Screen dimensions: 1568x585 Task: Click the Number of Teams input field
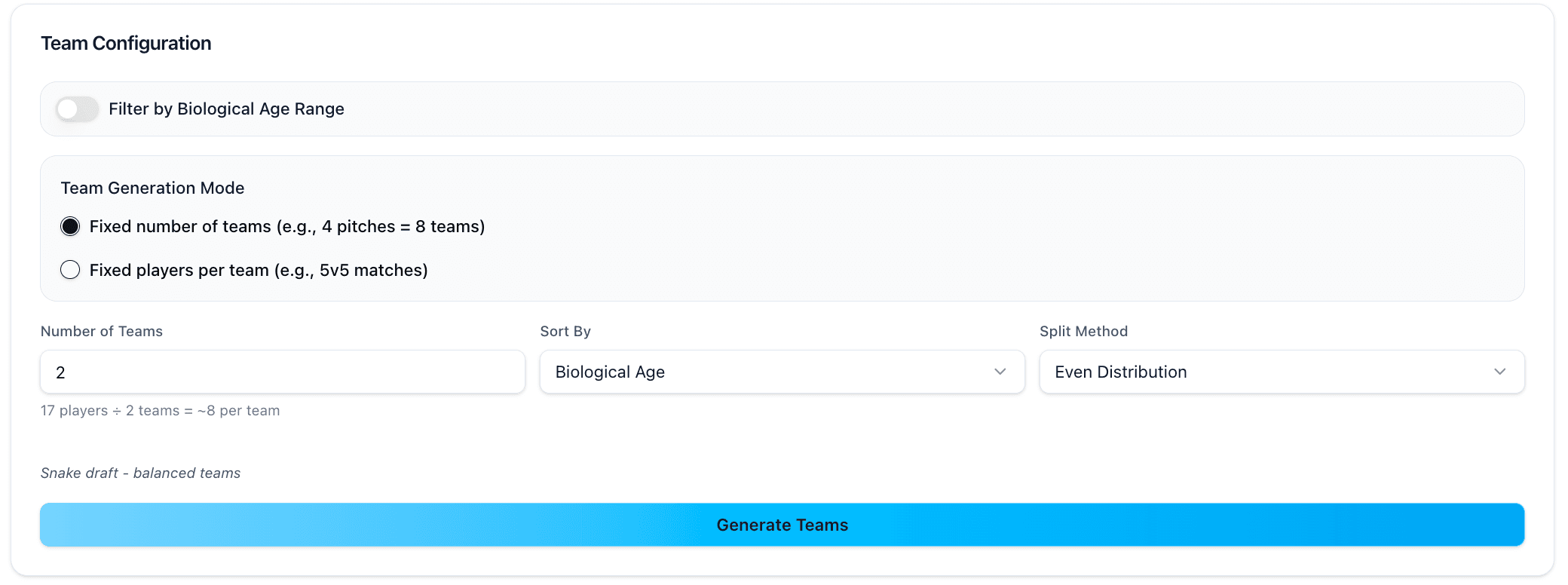pos(282,372)
